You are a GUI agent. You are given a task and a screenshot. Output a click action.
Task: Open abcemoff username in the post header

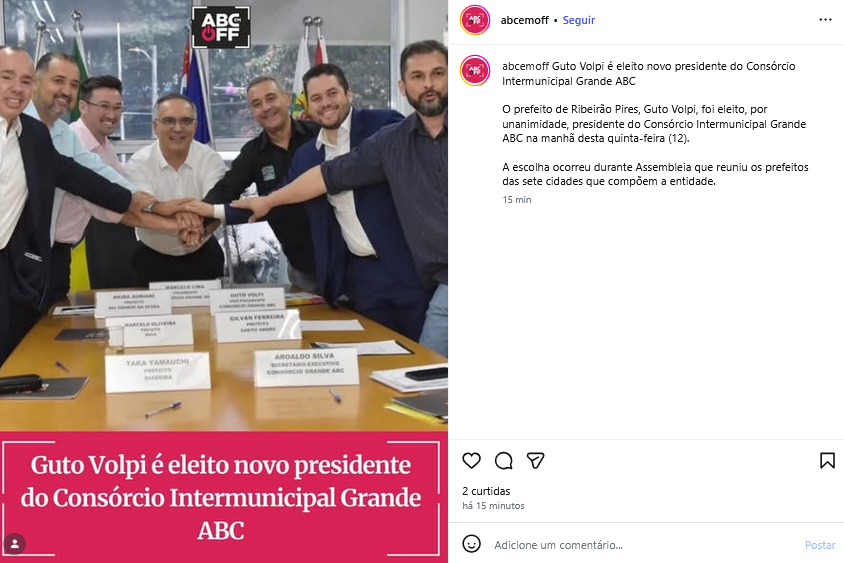(524, 20)
